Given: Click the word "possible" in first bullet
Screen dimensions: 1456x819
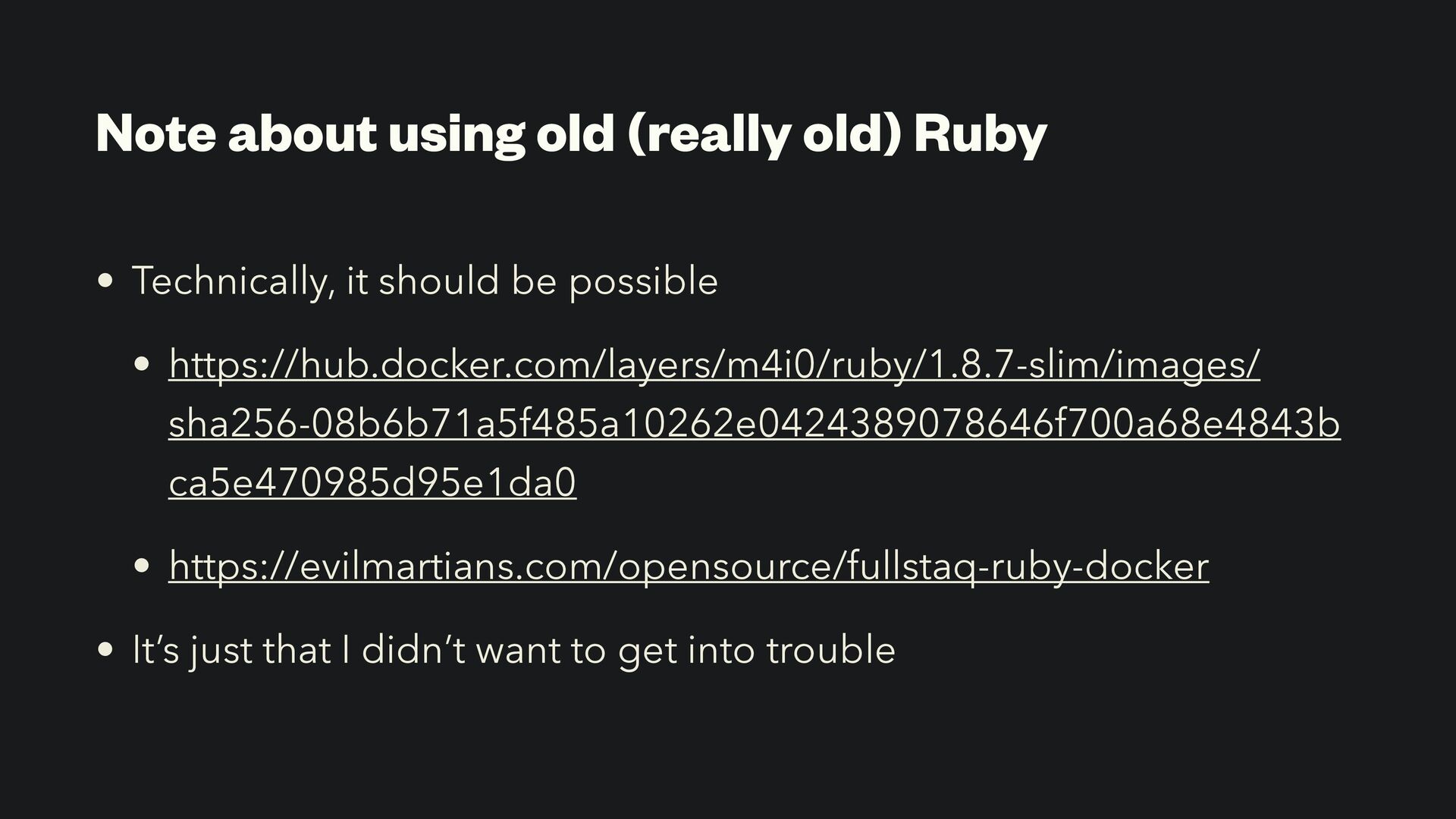Looking at the screenshot, I should (643, 281).
